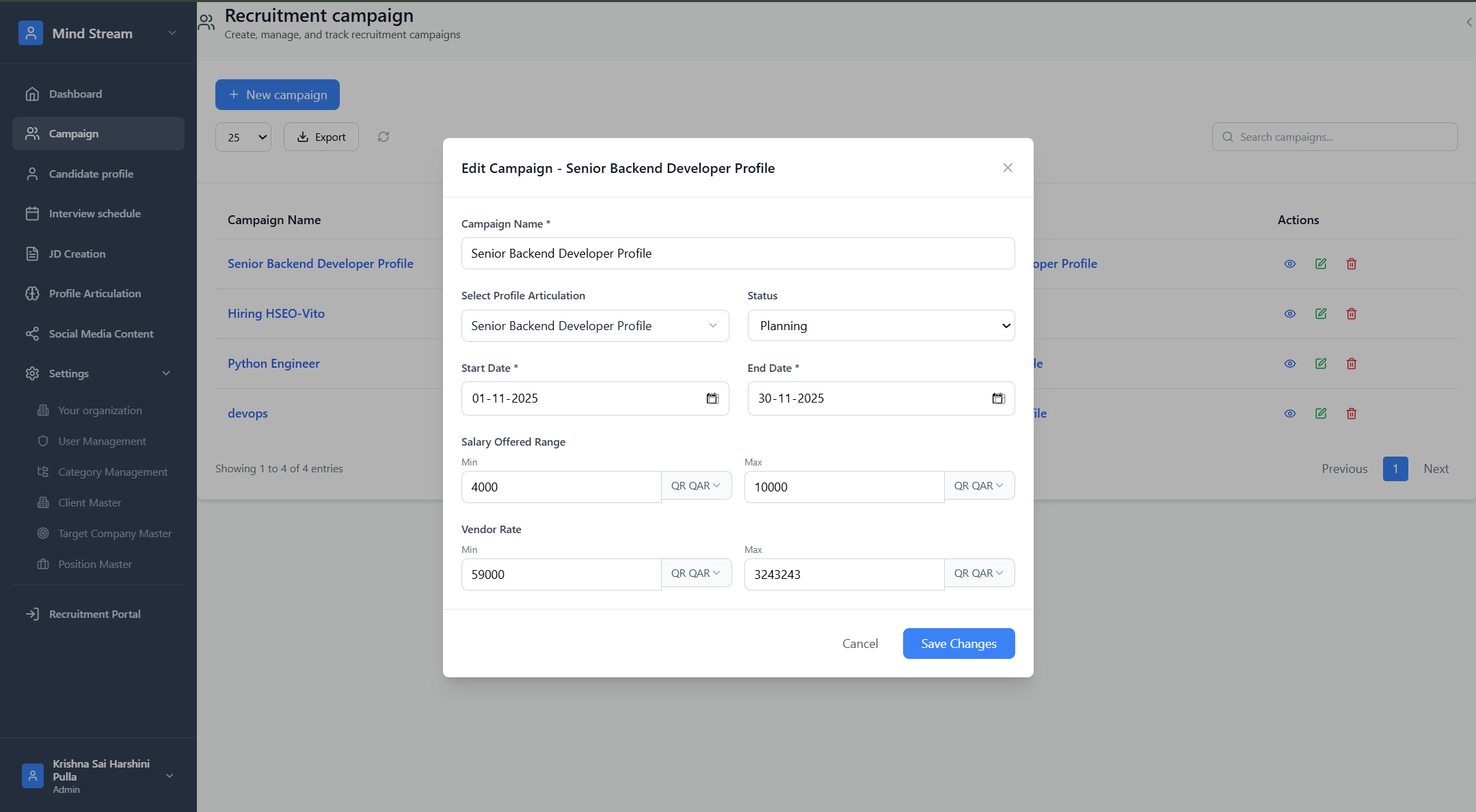Expand the Select Profile Articulation dropdown
1476x812 pixels.
coord(595,326)
